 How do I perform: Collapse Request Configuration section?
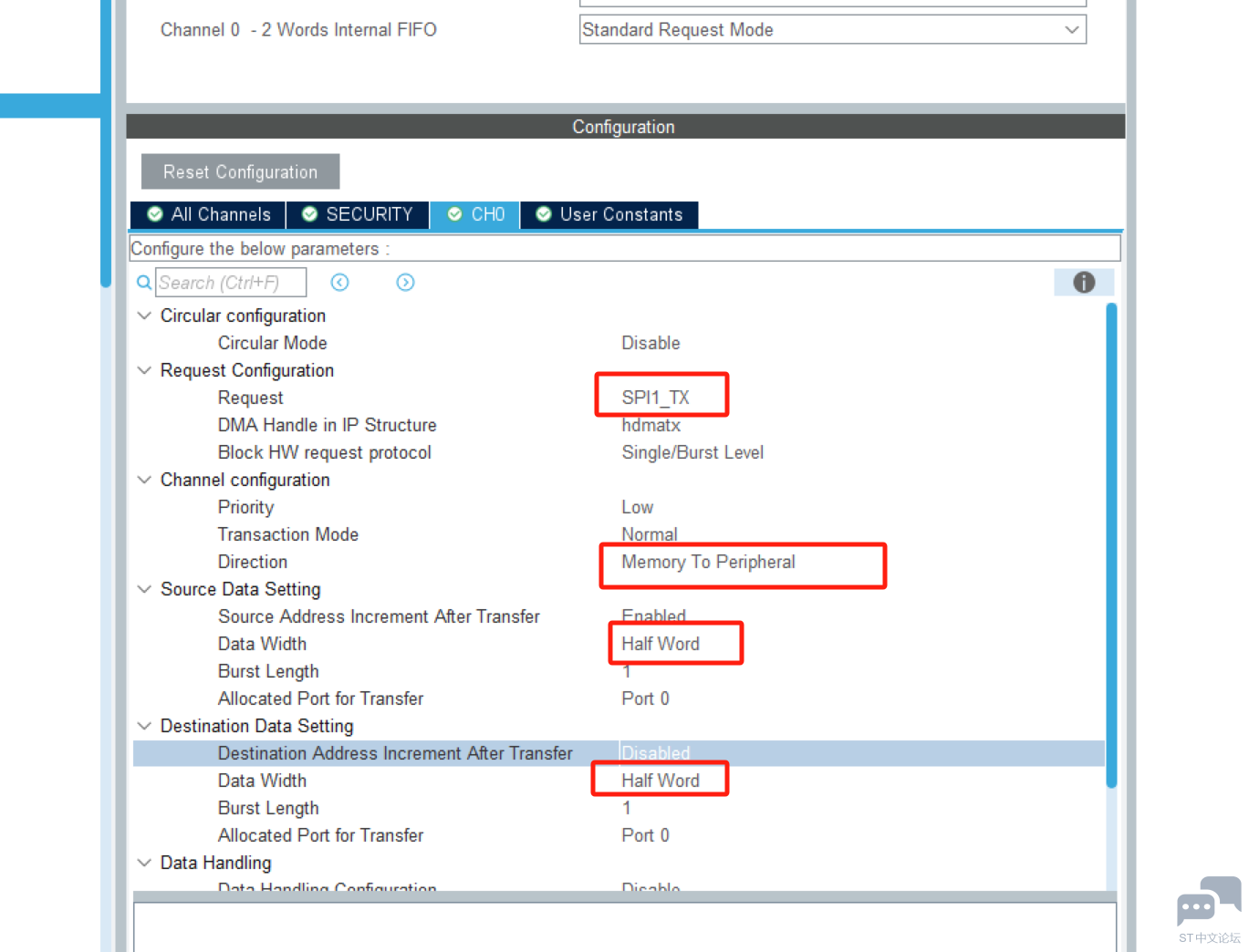tap(144, 370)
